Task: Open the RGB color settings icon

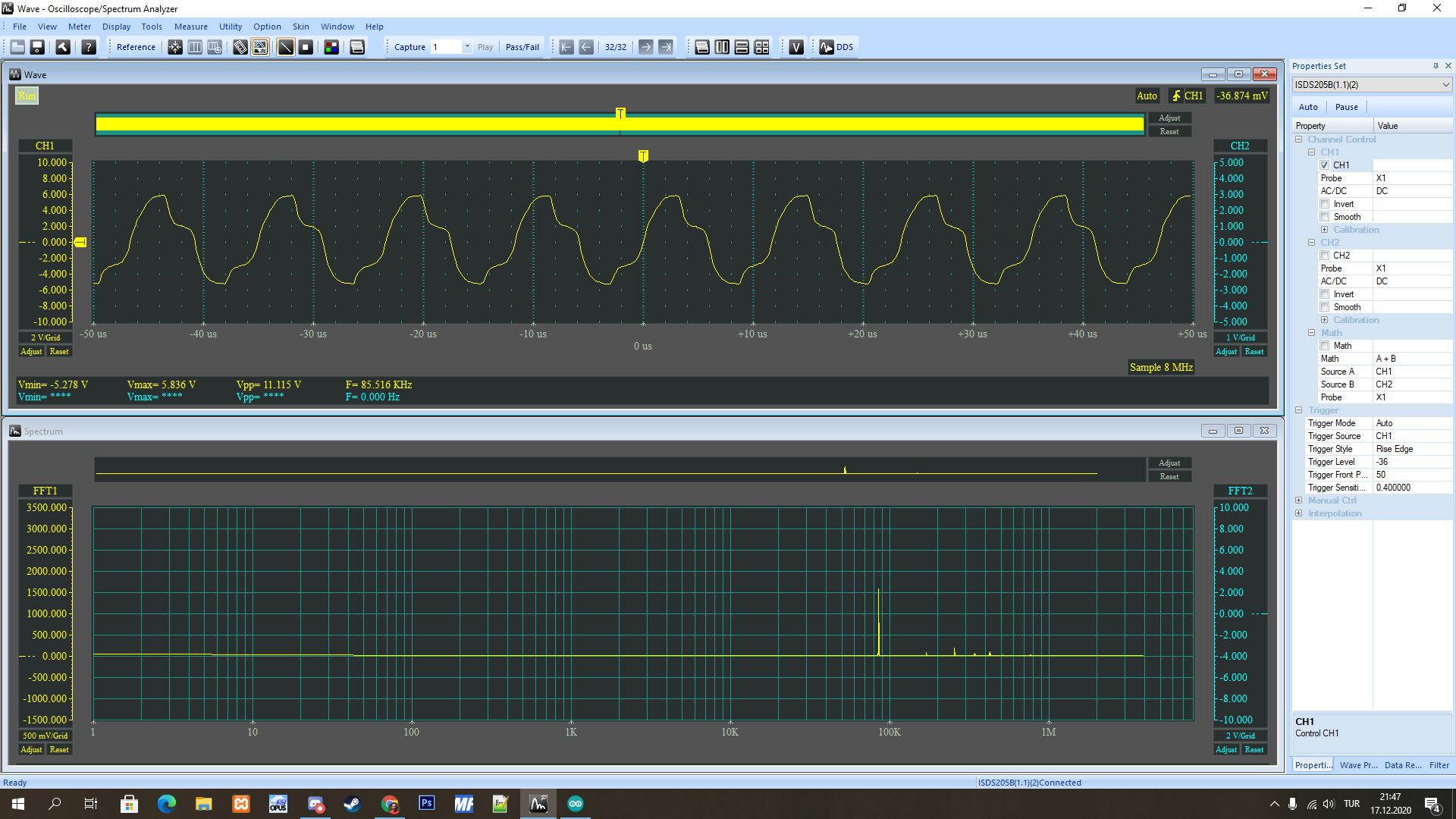Action: click(331, 47)
